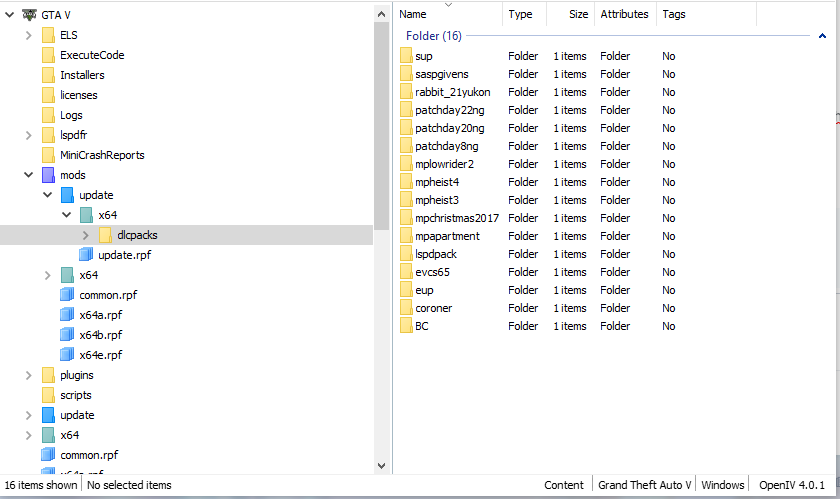Select scripts folder in tree
Viewport: 840px width, 499px height.
click(76, 395)
